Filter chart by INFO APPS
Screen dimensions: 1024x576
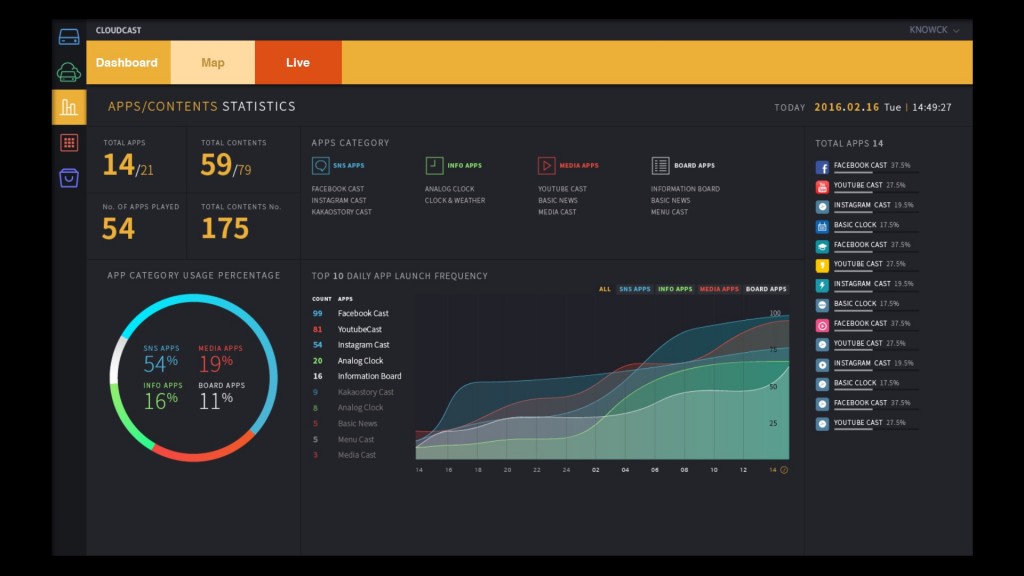click(675, 289)
